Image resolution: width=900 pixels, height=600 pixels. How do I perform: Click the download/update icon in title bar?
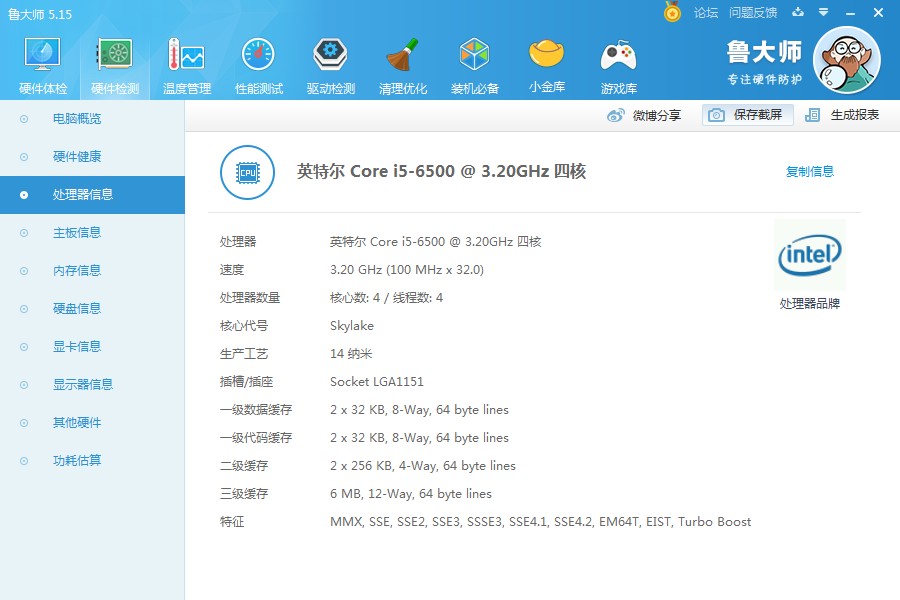(798, 11)
